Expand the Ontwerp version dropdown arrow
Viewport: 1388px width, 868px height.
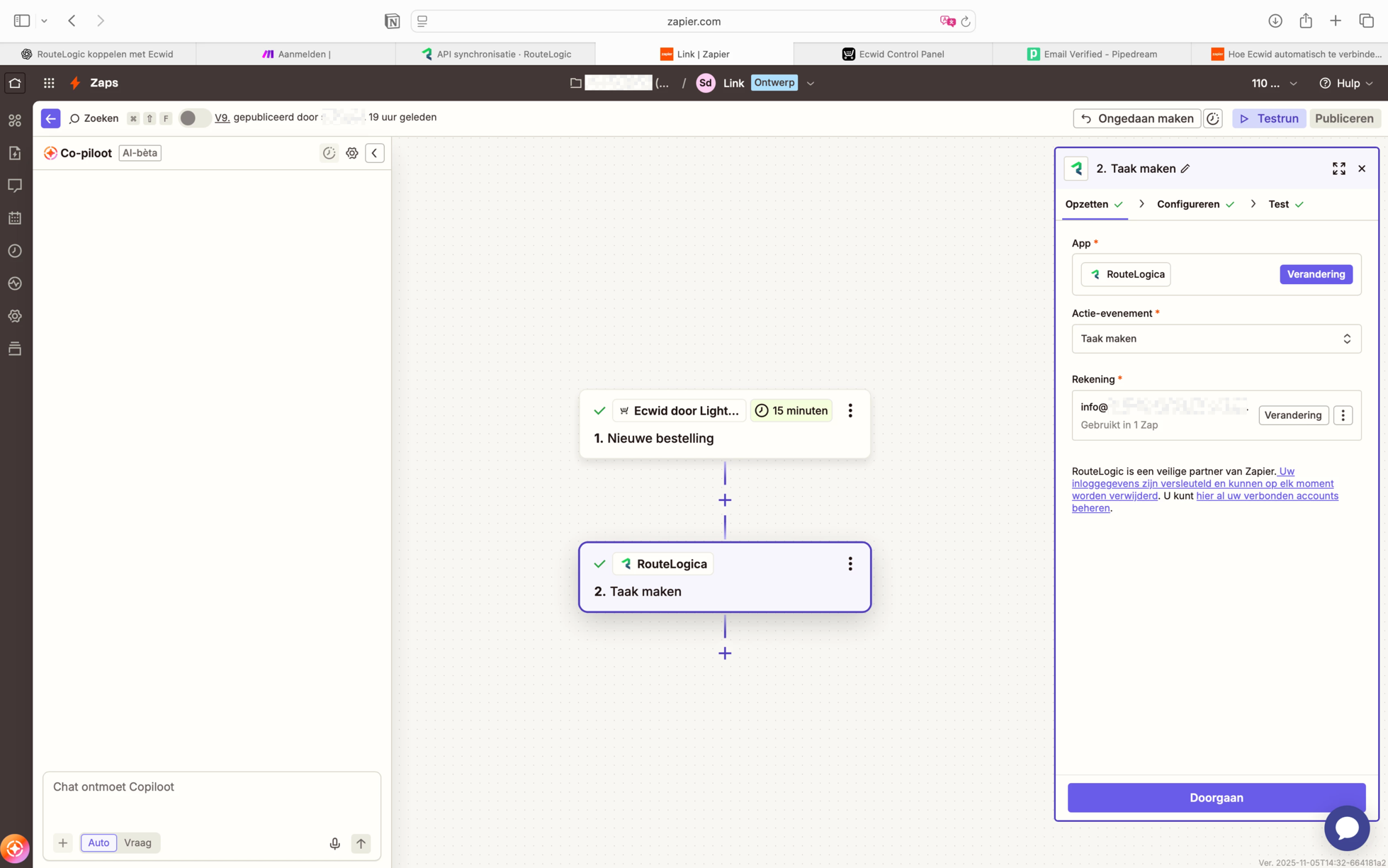811,83
